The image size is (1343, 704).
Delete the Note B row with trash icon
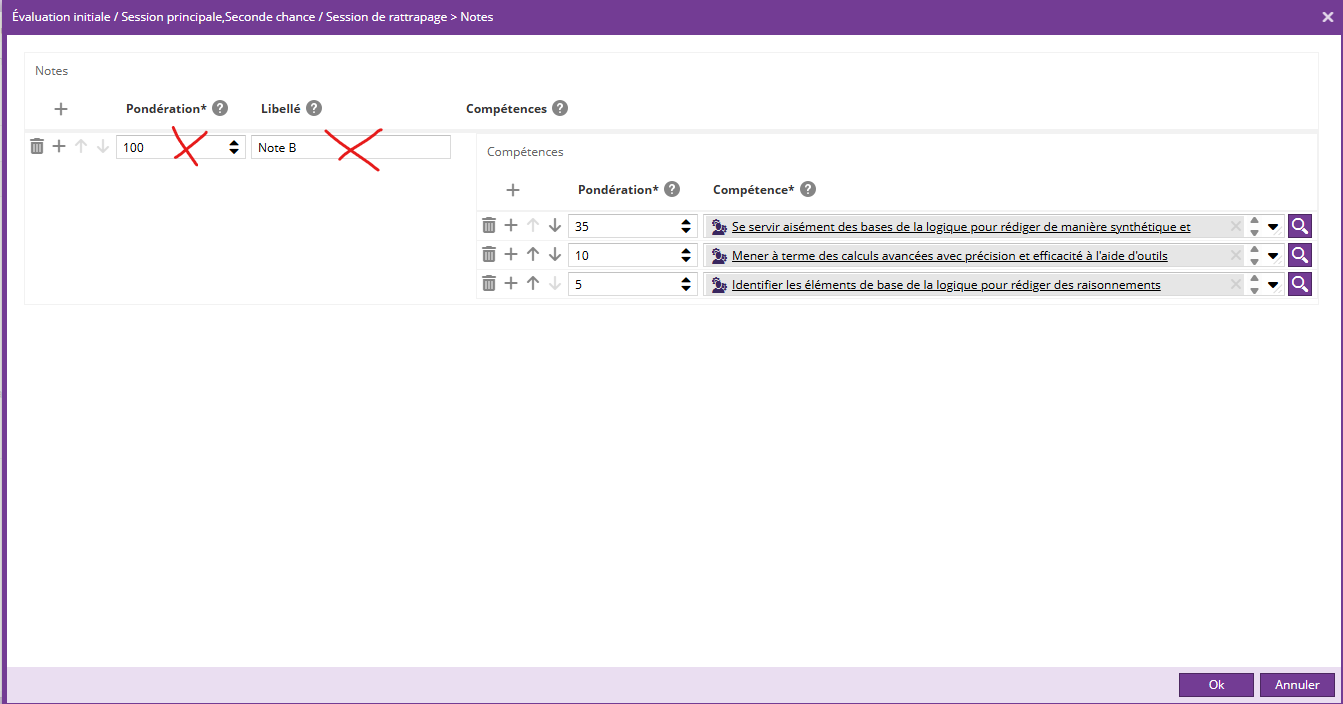pyautogui.click(x=37, y=147)
